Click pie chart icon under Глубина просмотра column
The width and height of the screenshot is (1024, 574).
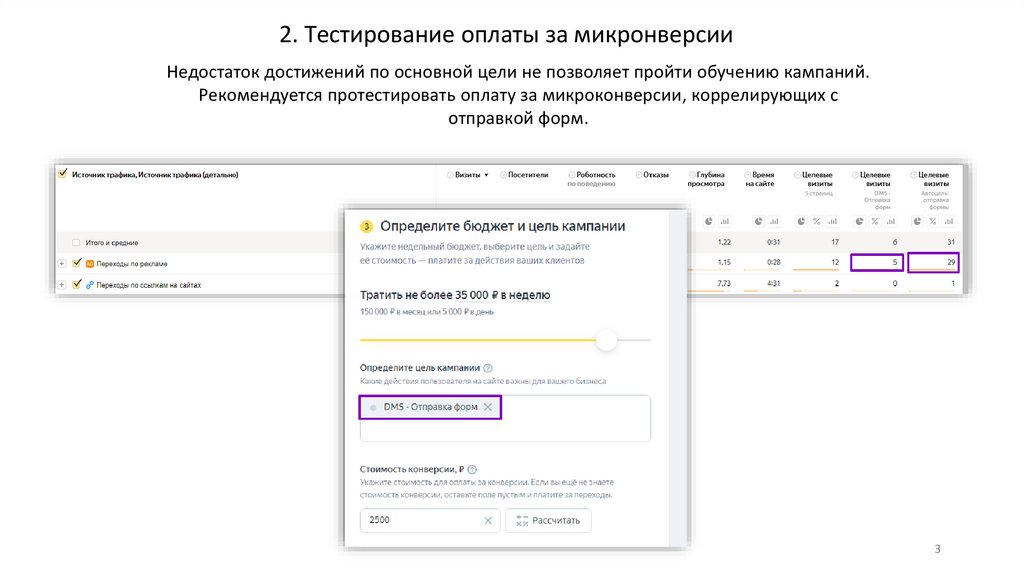coord(708,221)
